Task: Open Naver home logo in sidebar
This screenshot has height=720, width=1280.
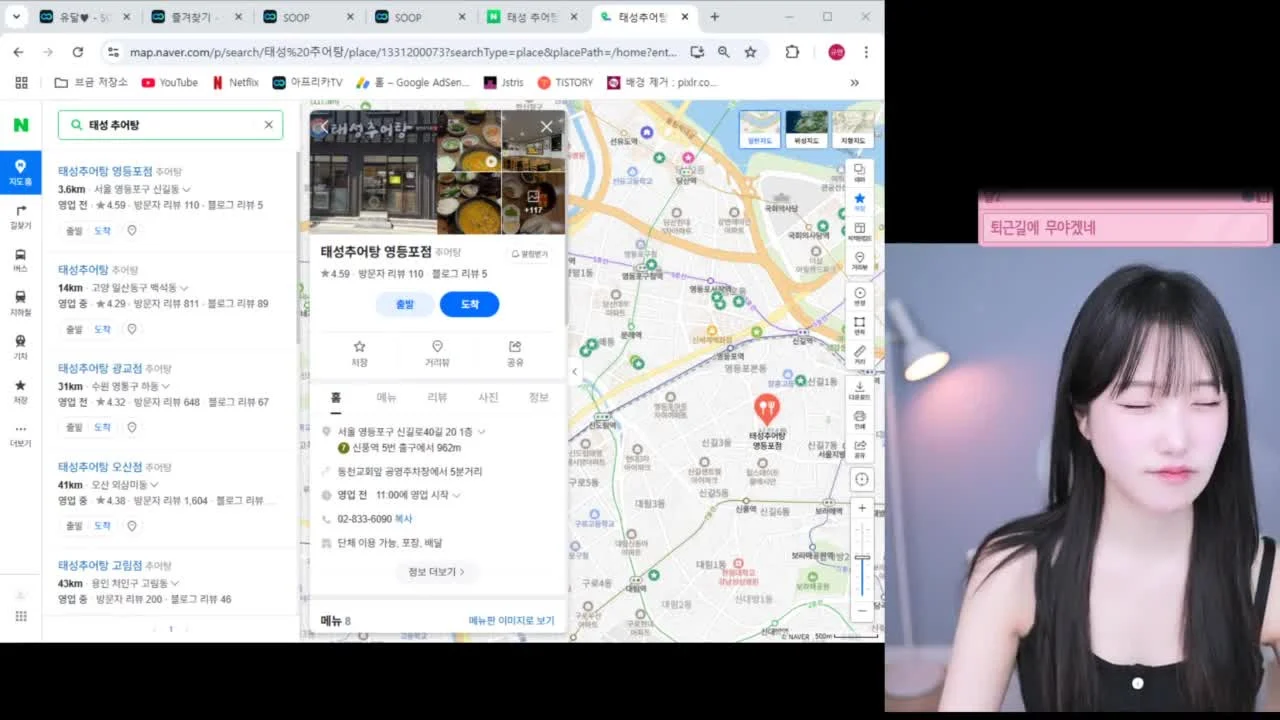Action: click(x=20, y=125)
